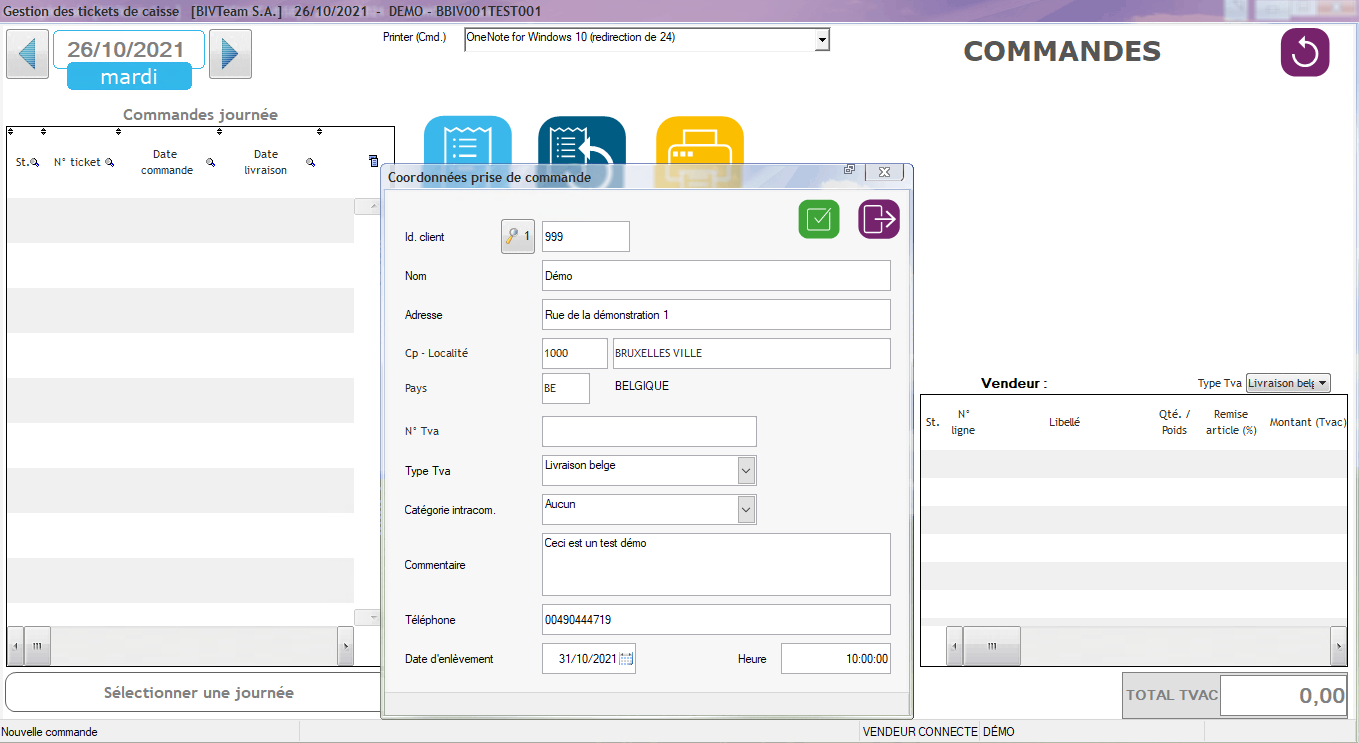
Task: Open the Printer (Cmd.) dropdown list
Action: click(x=822, y=39)
